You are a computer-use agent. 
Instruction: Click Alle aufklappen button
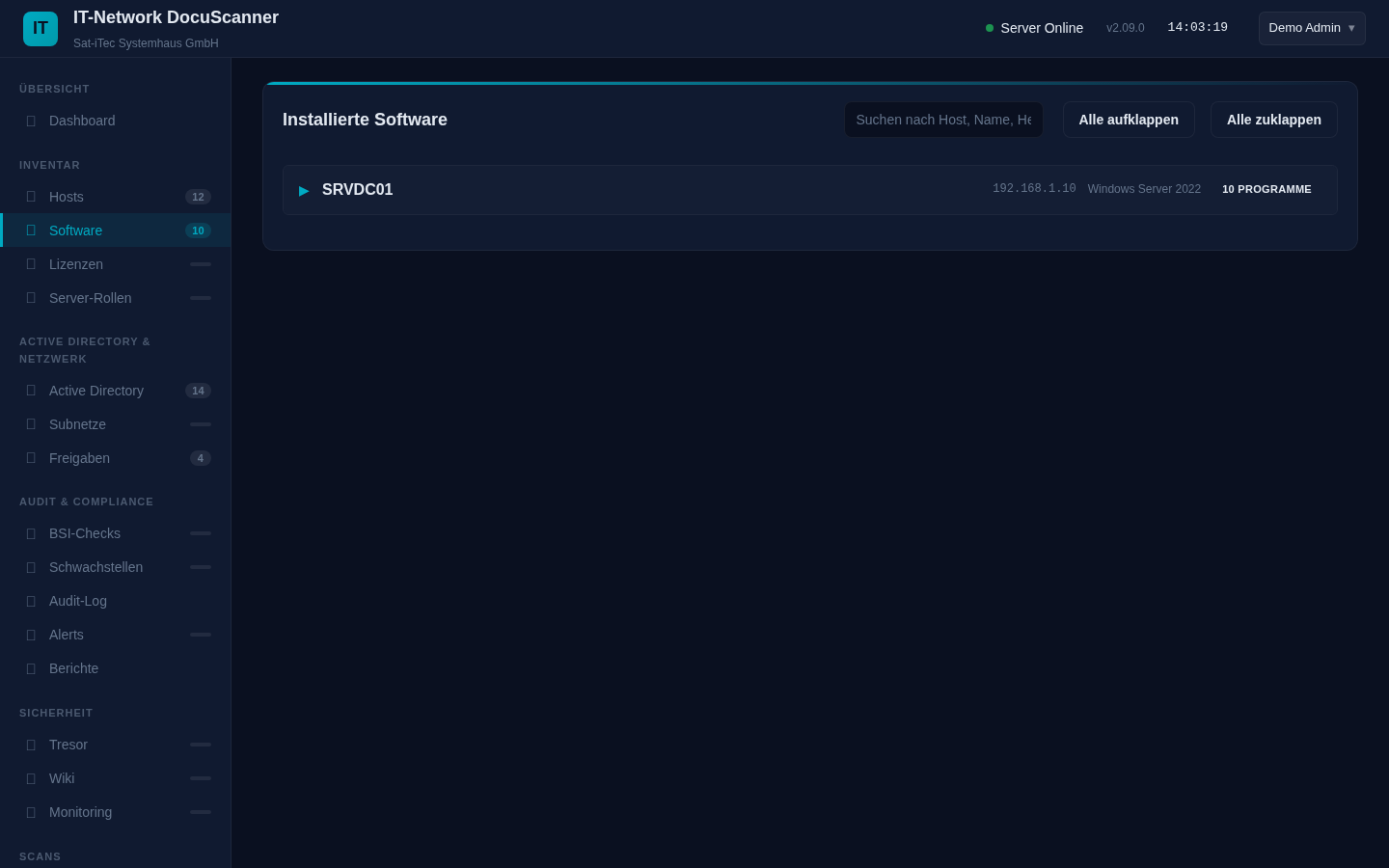(x=1129, y=120)
